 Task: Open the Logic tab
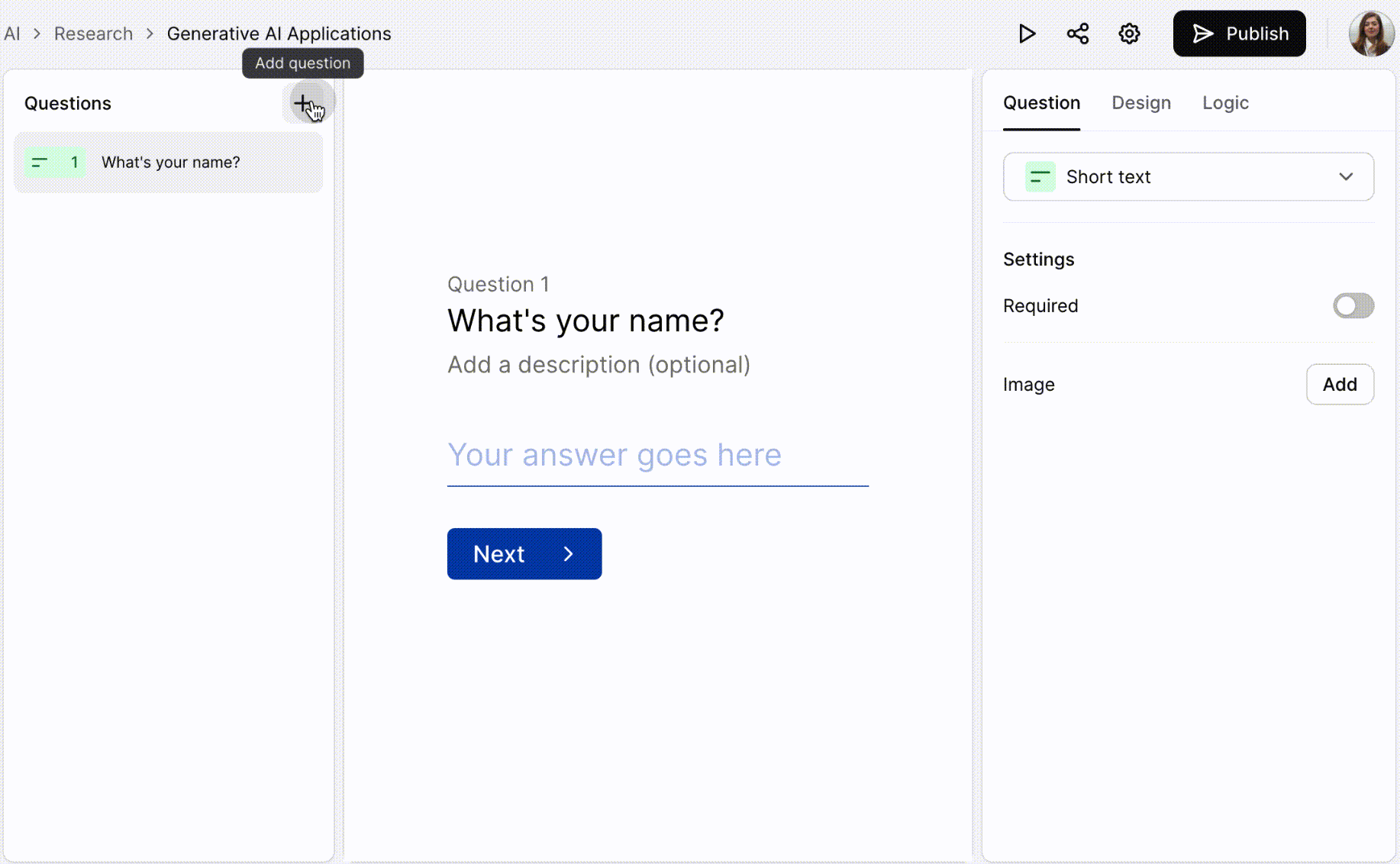[1225, 103]
